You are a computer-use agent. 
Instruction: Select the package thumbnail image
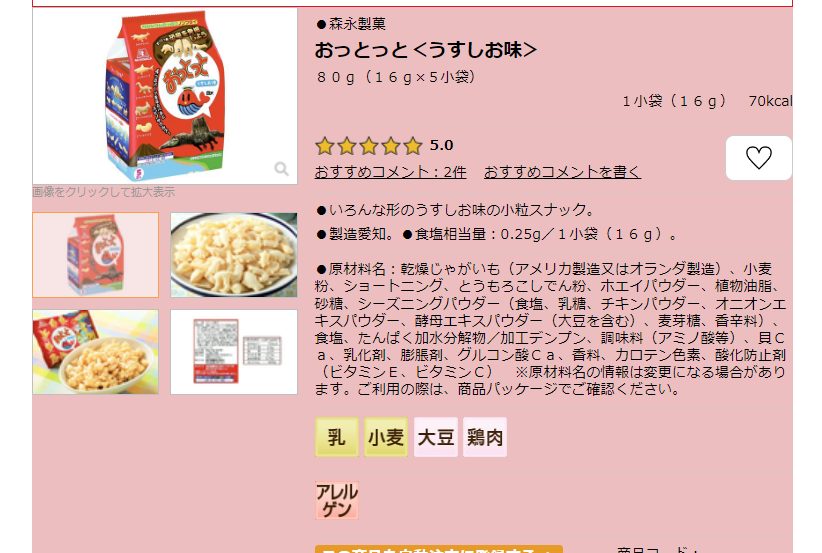click(95, 255)
